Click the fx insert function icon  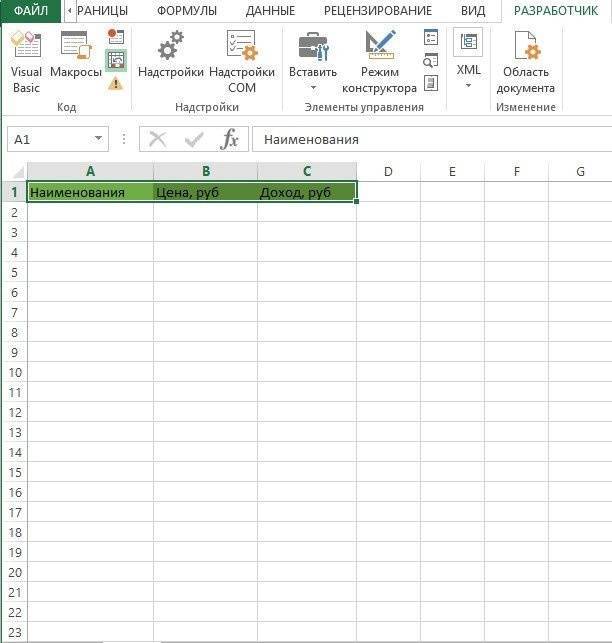(230, 139)
